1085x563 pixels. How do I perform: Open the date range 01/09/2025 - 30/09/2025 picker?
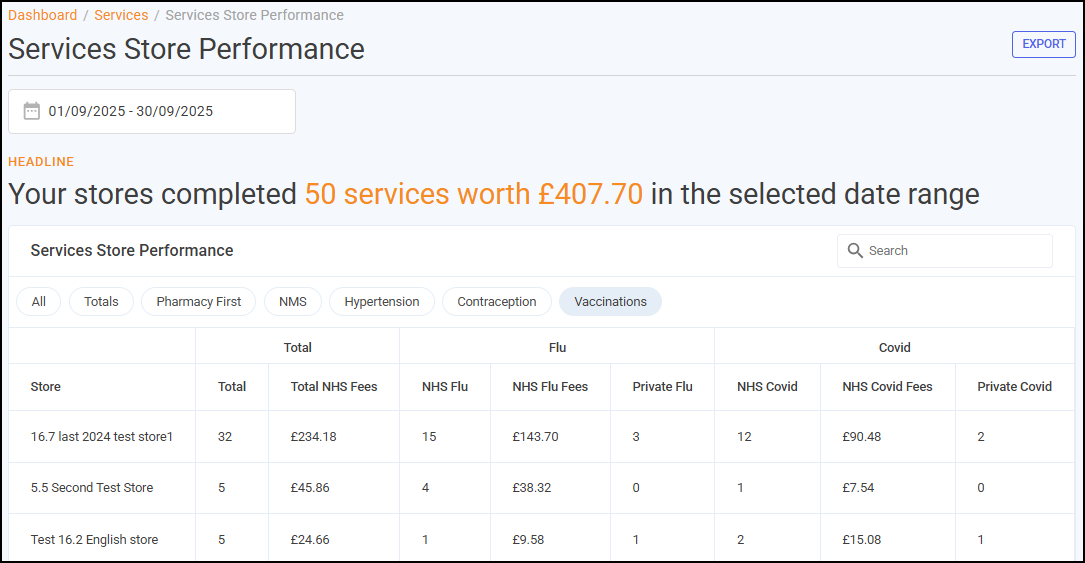[x=152, y=111]
